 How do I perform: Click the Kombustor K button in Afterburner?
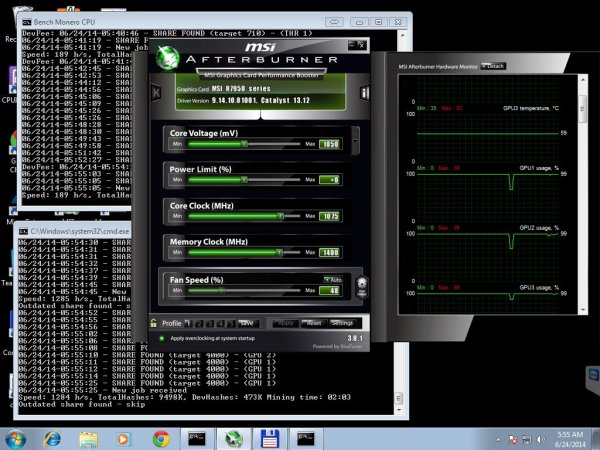(x=157, y=92)
